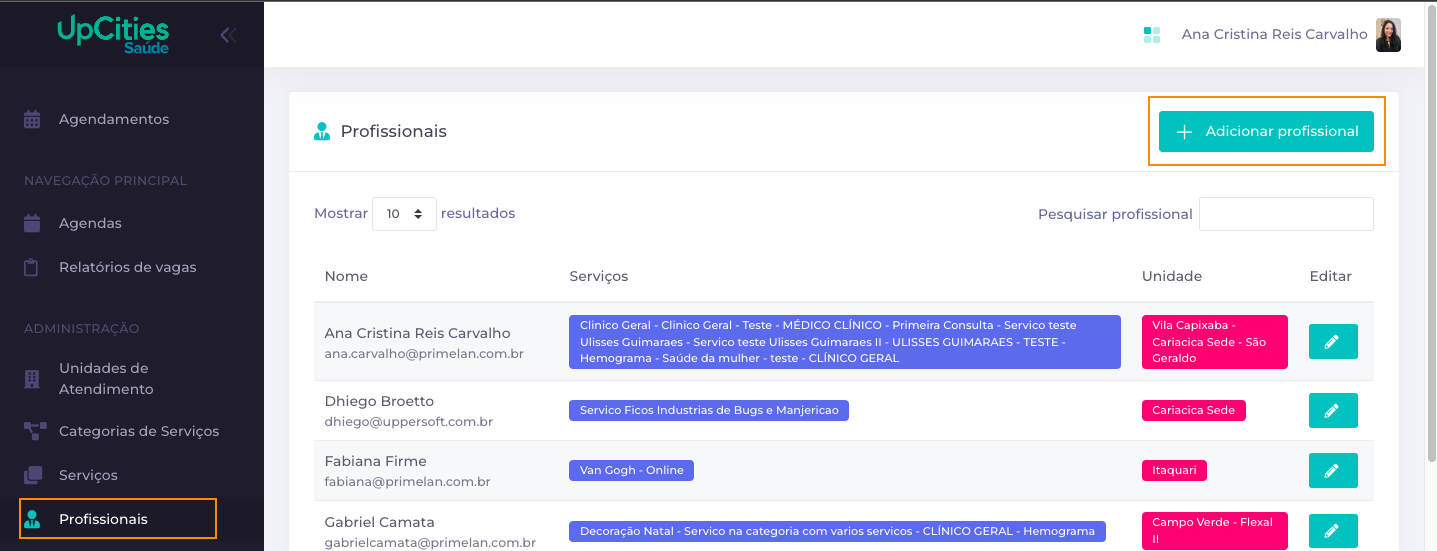Click Ana Cristina's profile avatar photo
The image size is (1437, 551).
click(1388, 35)
